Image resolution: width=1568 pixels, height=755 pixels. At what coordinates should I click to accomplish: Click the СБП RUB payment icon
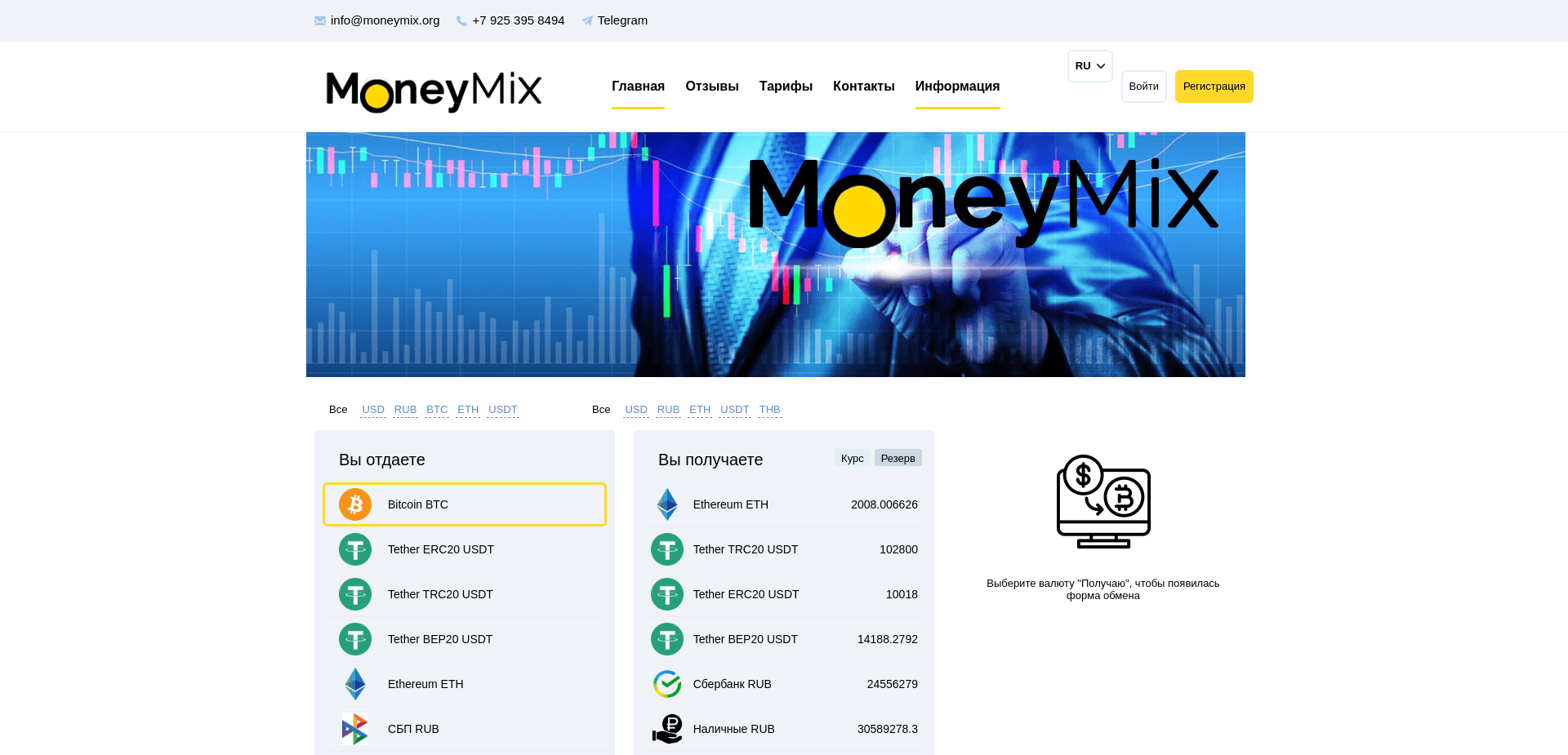[354, 729]
